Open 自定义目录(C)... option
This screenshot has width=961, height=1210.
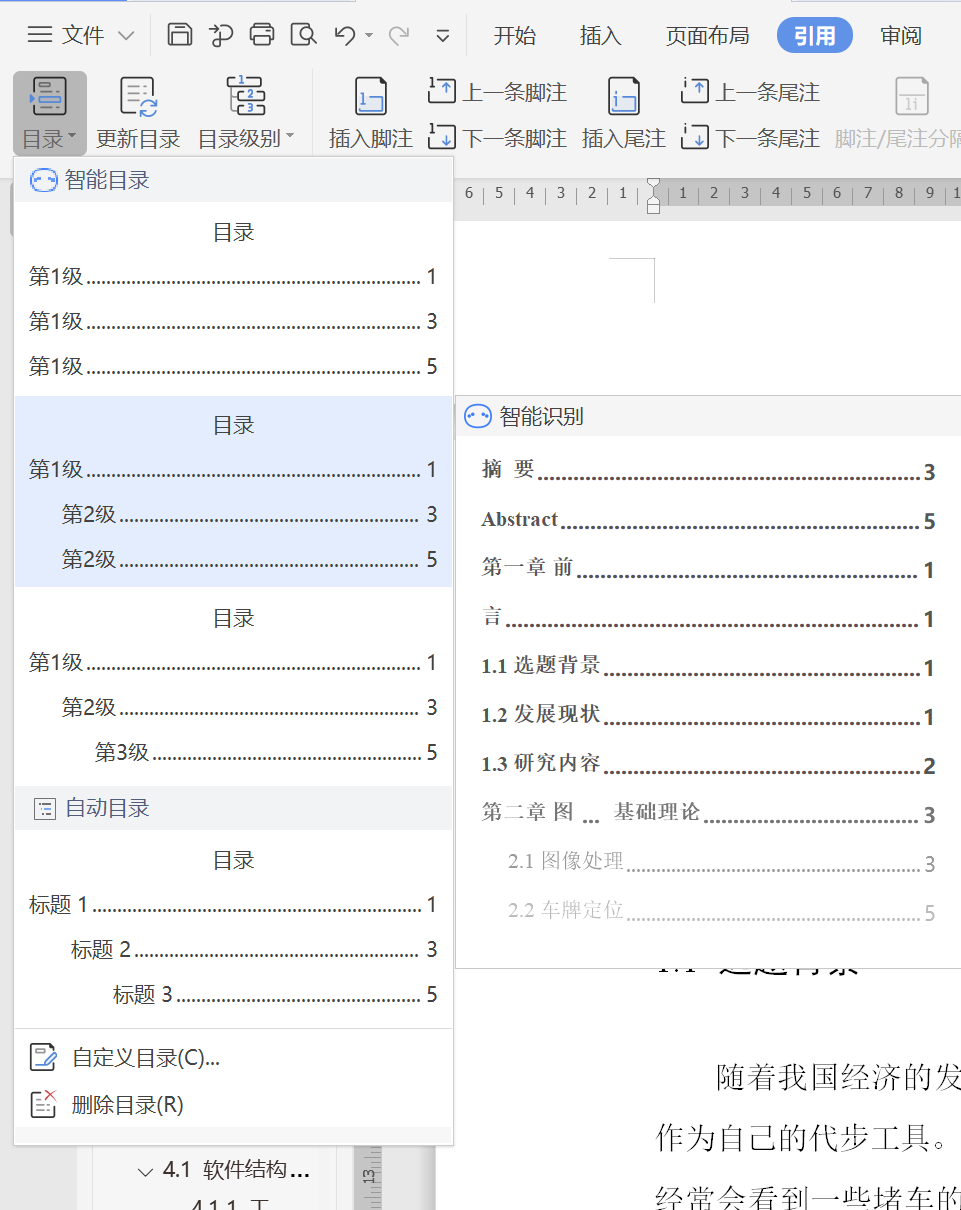tap(233, 1057)
